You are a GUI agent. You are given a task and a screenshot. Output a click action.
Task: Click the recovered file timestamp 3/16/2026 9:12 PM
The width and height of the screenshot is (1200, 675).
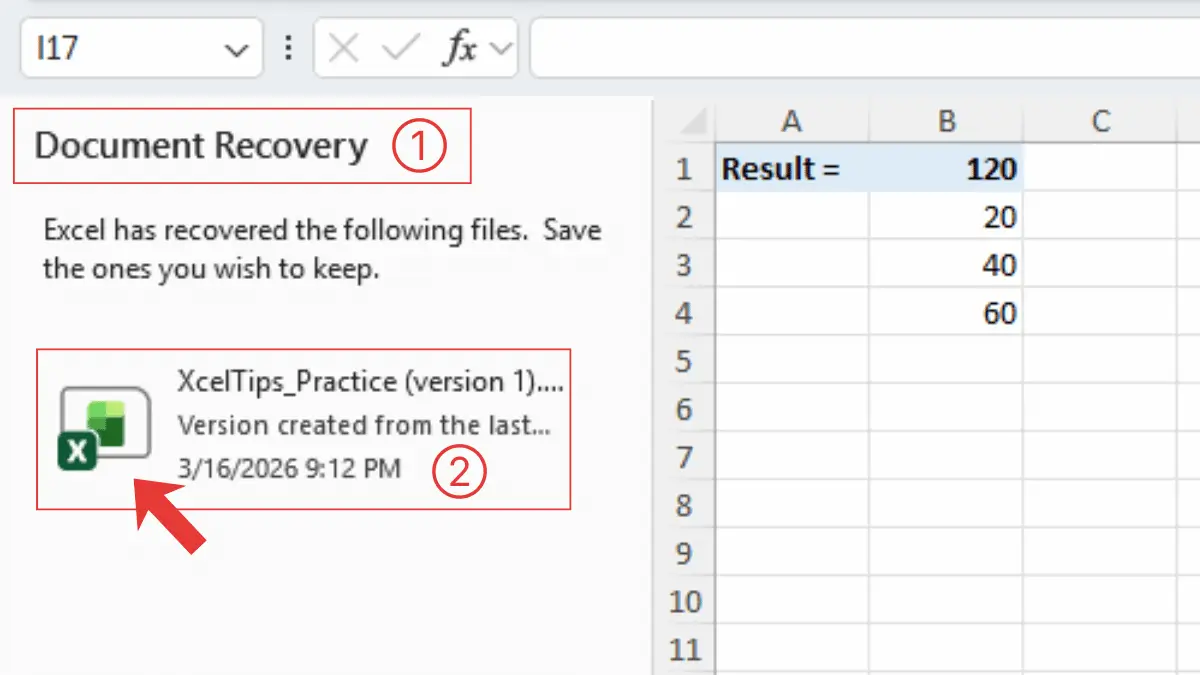pyautogui.click(x=289, y=468)
